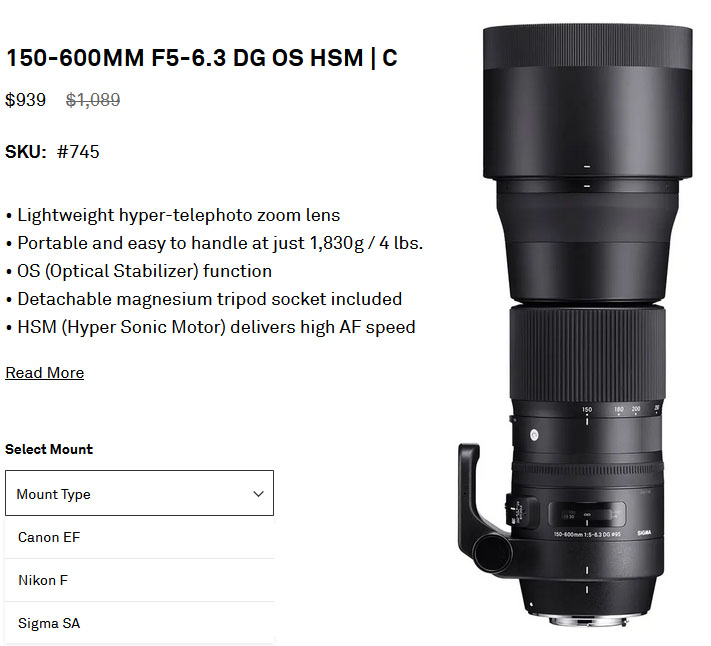Pick the Sigma SA mount option

tap(139, 623)
